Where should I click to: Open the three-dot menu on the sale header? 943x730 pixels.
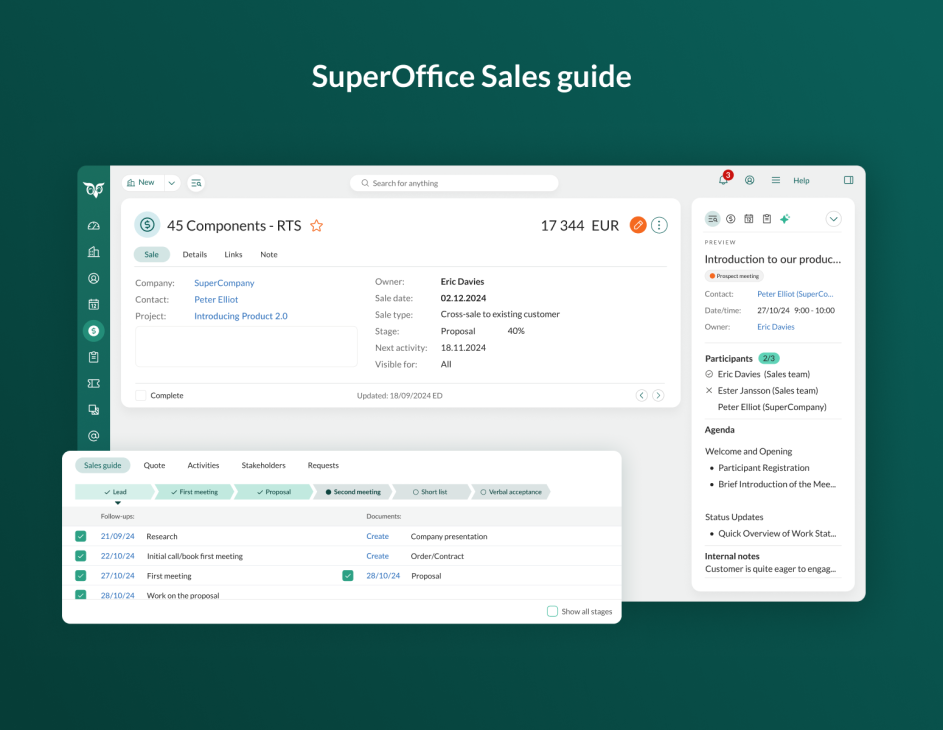(659, 225)
